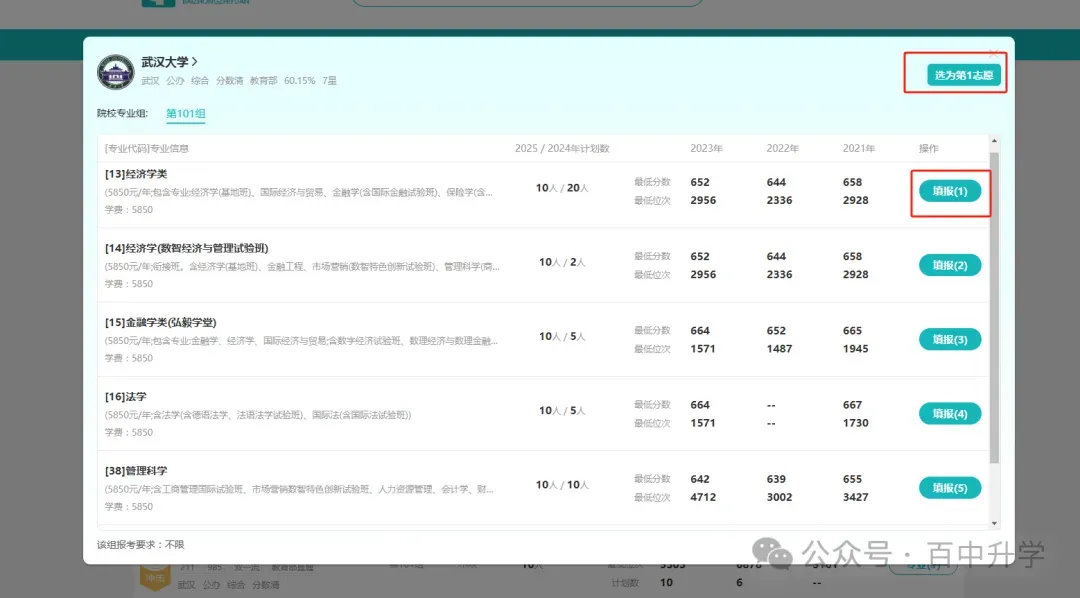
Task: Click the 2023 rank 4712 for 管理科学
Action: [x=703, y=497]
